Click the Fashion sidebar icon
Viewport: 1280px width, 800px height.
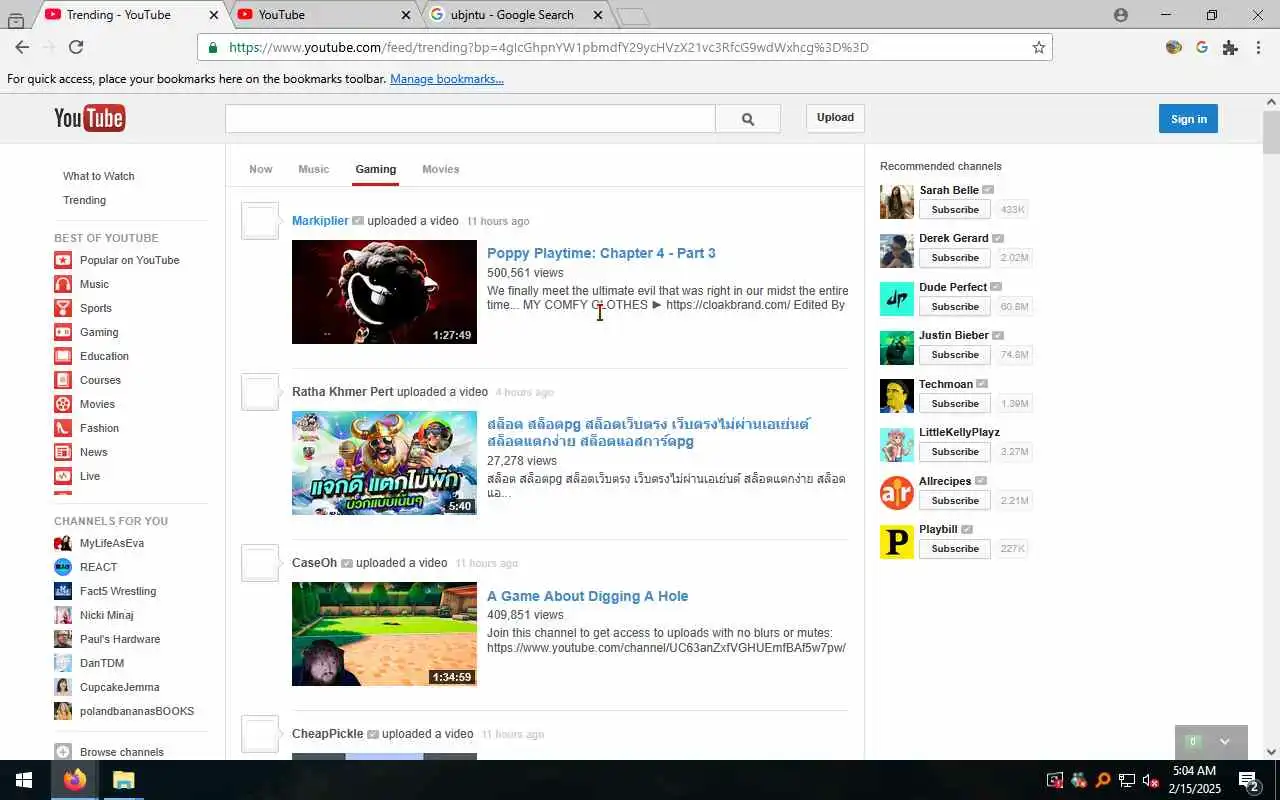(x=63, y=428)
